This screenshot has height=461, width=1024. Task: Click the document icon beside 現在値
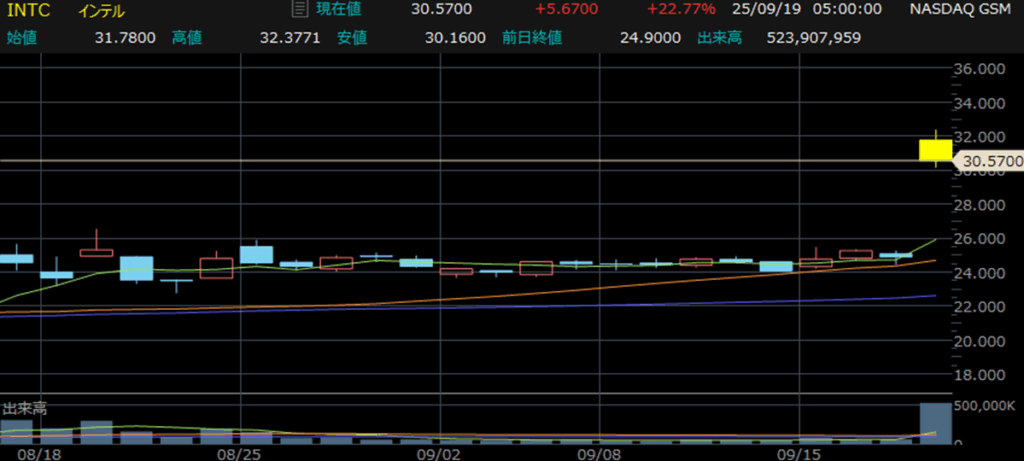click(298, 10)
